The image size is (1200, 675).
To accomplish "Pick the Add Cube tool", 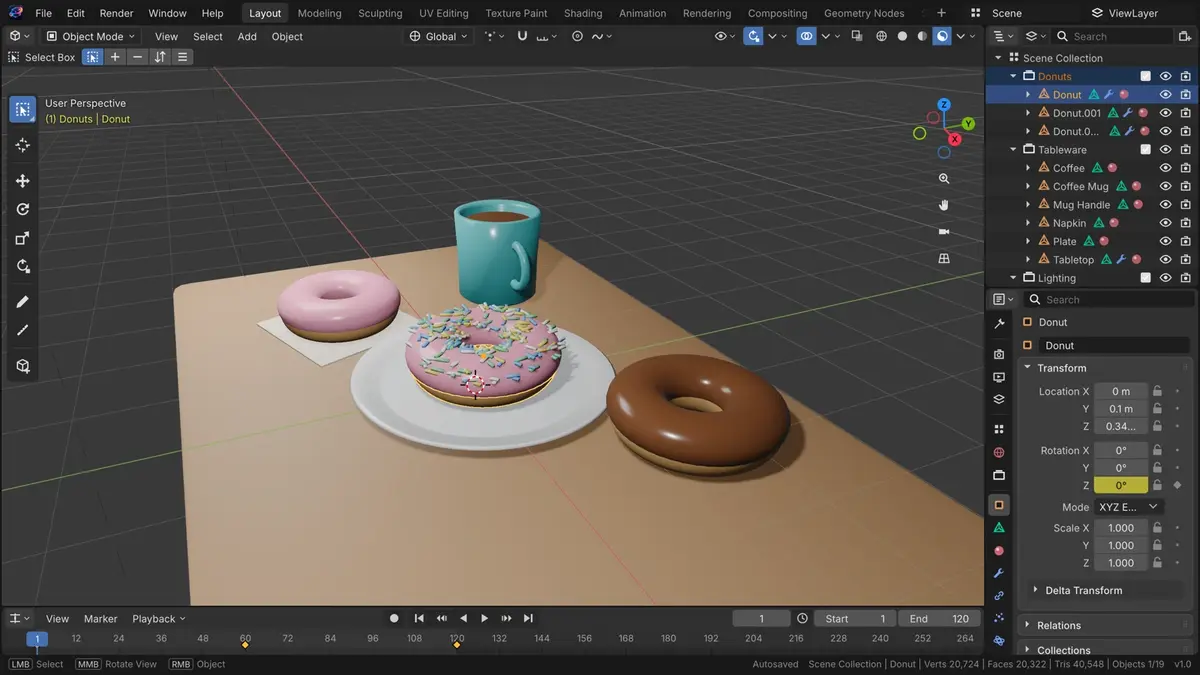I will 23,366.
